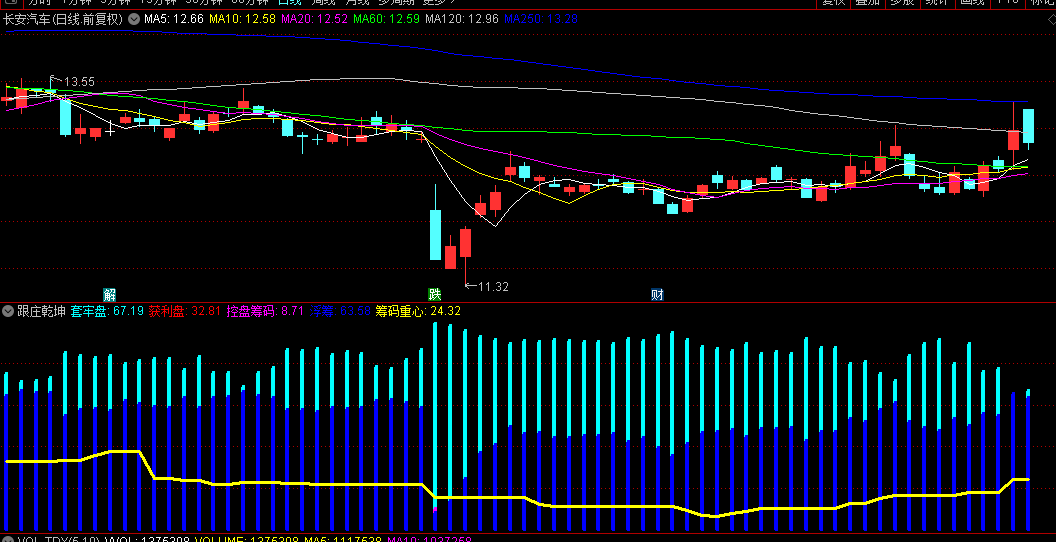Click the 筹码重心: 24.32 value
This screenshot has height=542, width=1056.
(x=418, y=311)
